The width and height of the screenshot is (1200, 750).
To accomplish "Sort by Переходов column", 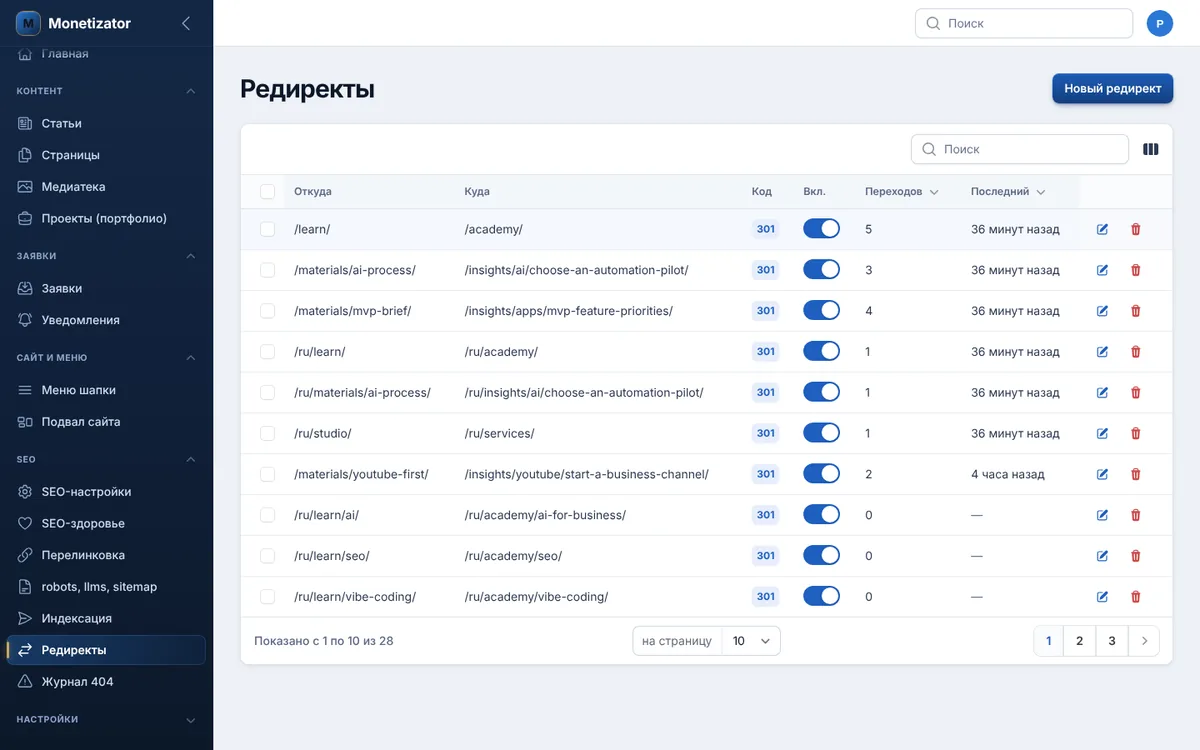I will pos(902,191).
